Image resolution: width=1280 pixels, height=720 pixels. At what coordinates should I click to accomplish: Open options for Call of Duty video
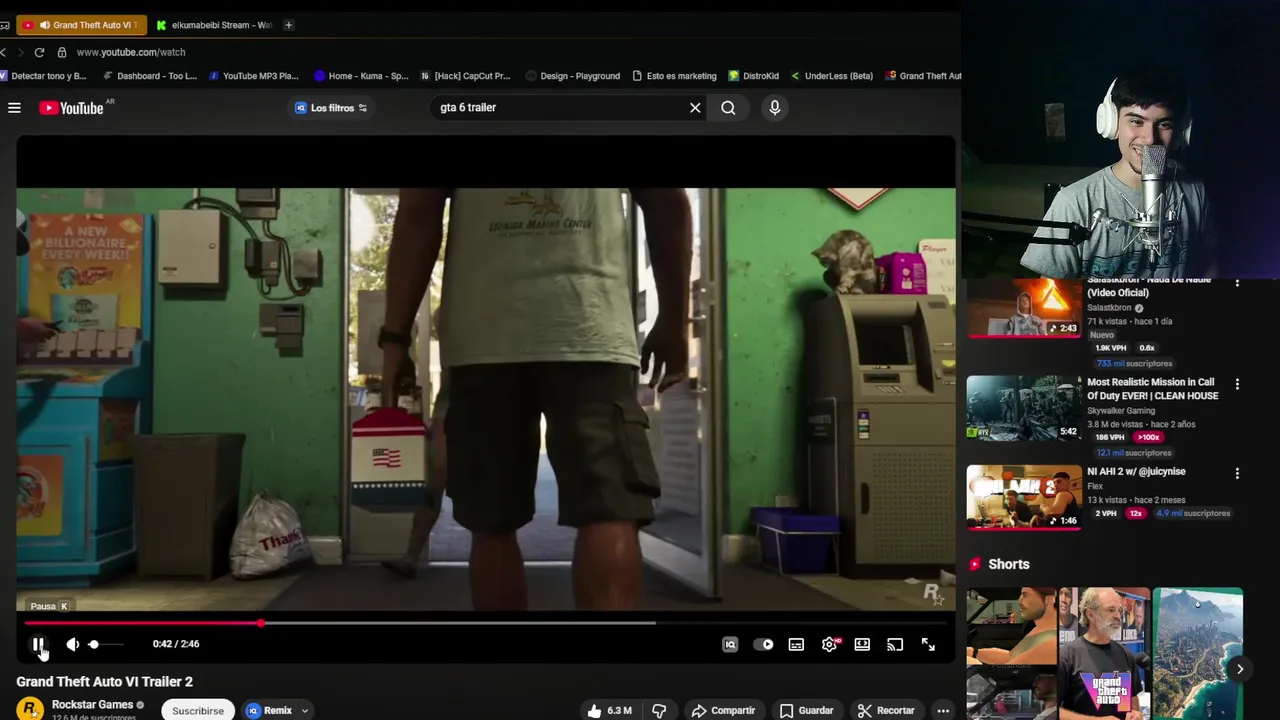[1237, 384]
